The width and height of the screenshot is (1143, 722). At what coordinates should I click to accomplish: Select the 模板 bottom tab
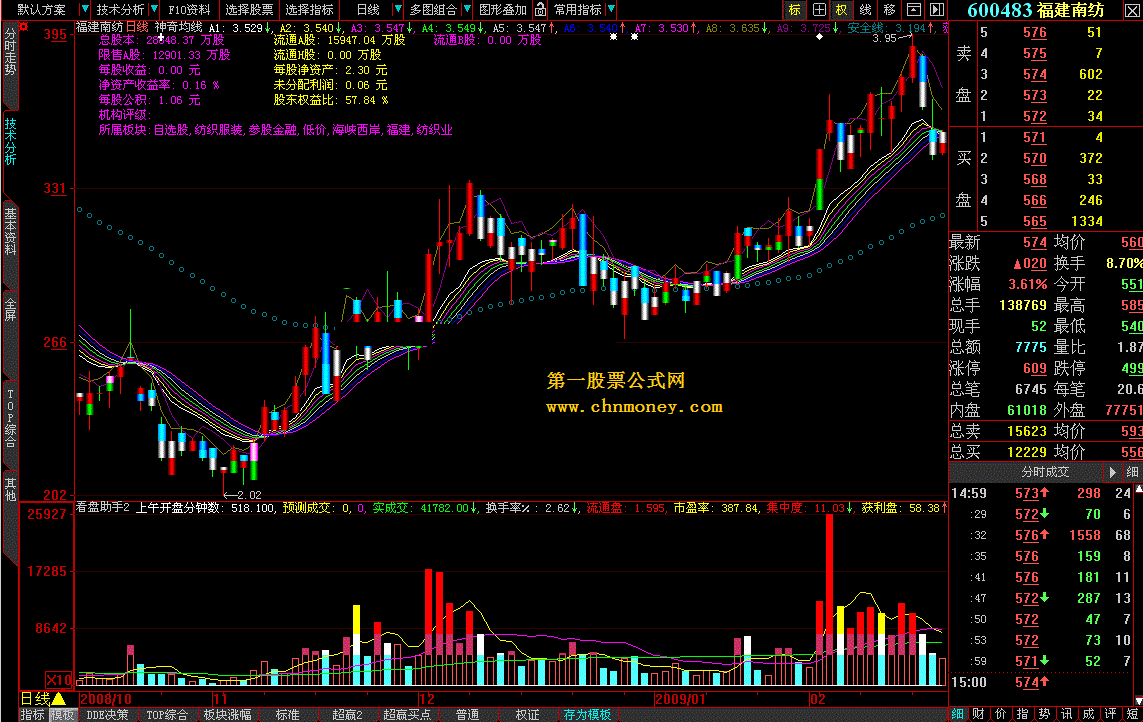(x=62, y=715)
